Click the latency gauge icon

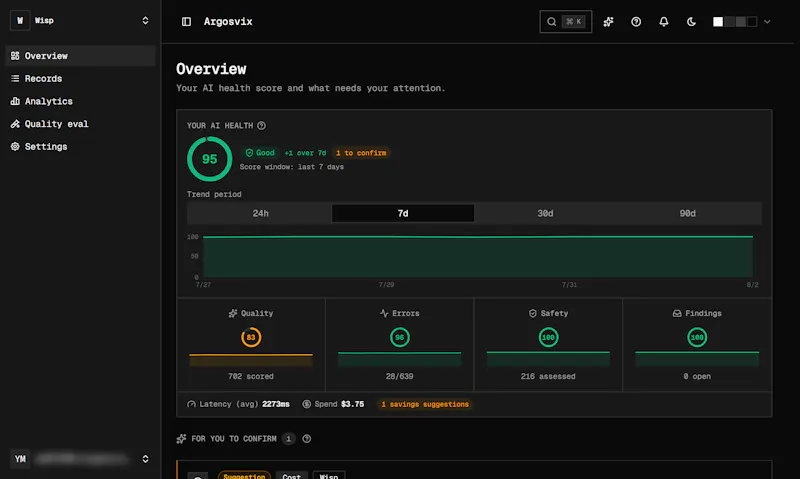click(x=191, y=404)
